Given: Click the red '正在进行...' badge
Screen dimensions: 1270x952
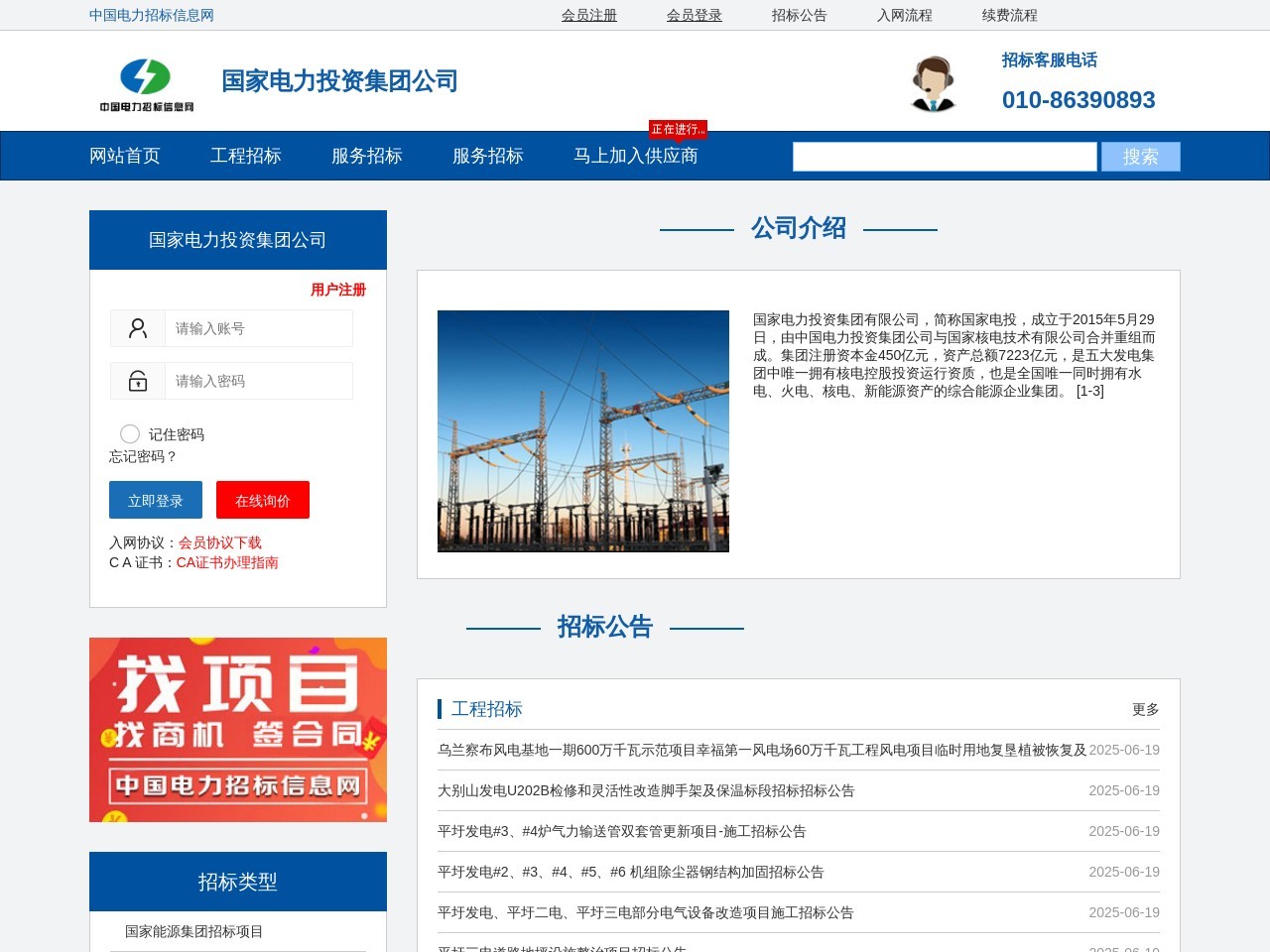Looking at the screenshot, I should pos(679,130).
